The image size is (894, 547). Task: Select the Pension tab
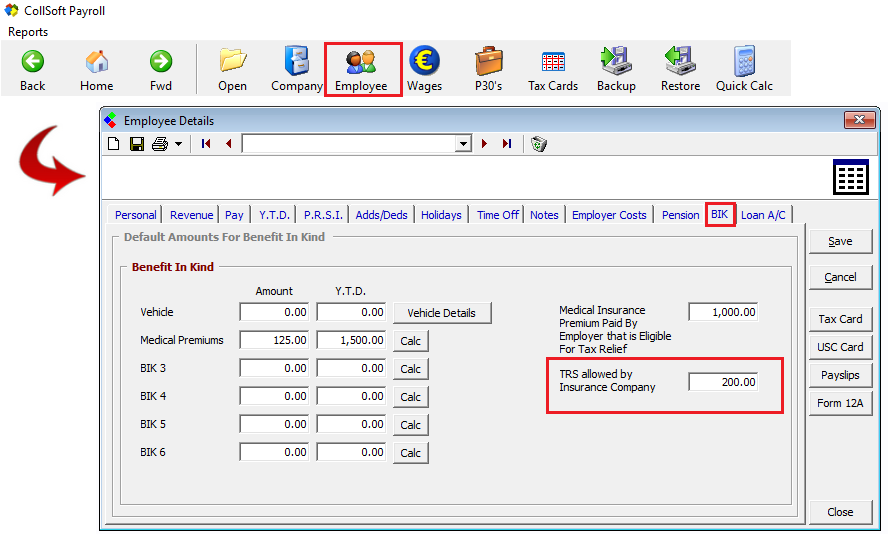[680, 215]
